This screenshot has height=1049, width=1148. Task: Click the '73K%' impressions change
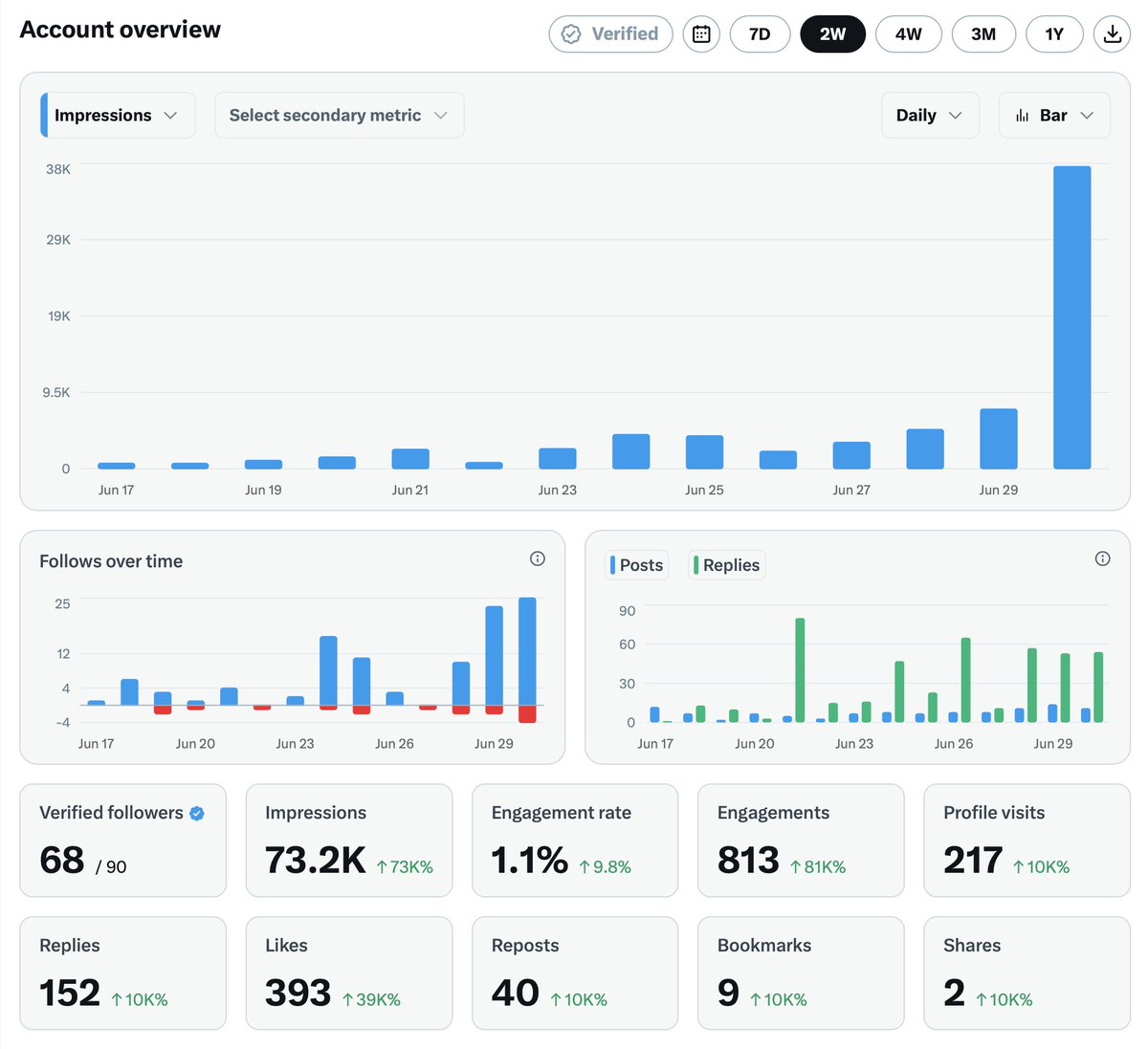click(405, 867)
